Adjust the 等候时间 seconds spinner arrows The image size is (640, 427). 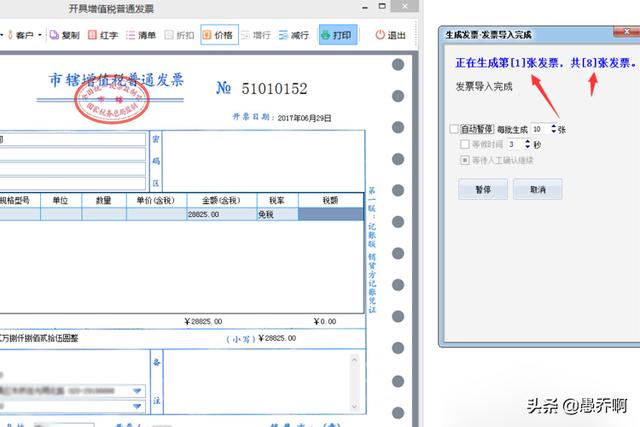(527, 145)
